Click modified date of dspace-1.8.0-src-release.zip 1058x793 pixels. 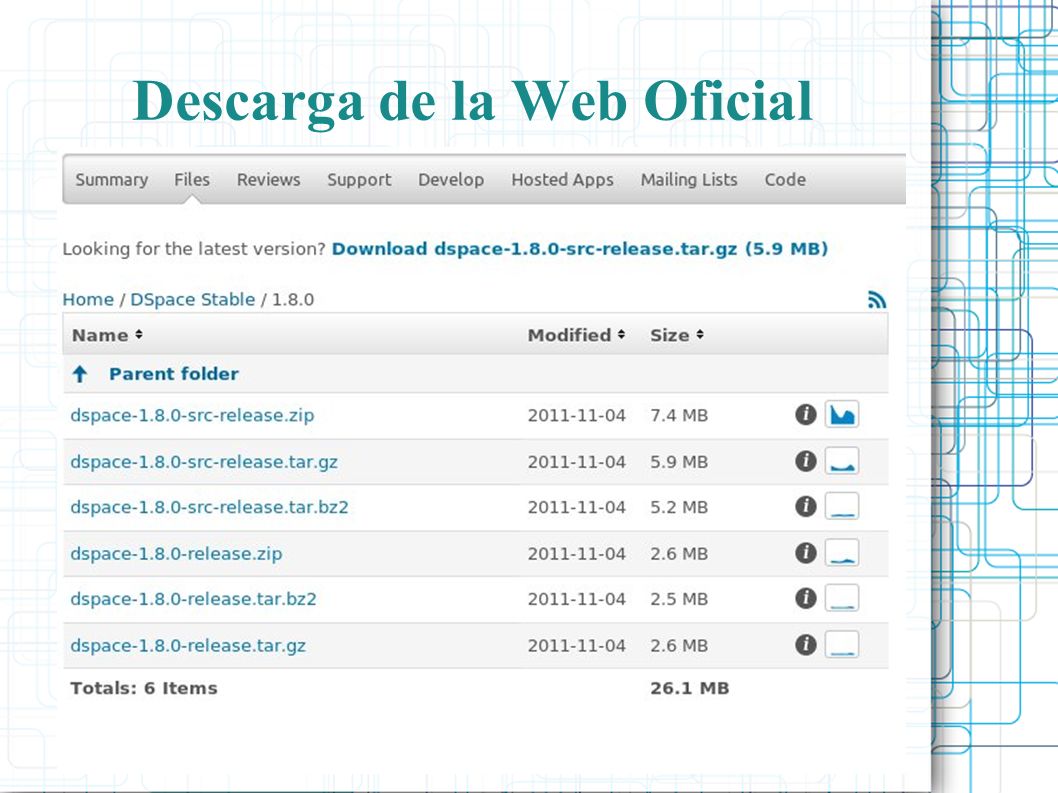click(x=576, y=415)
